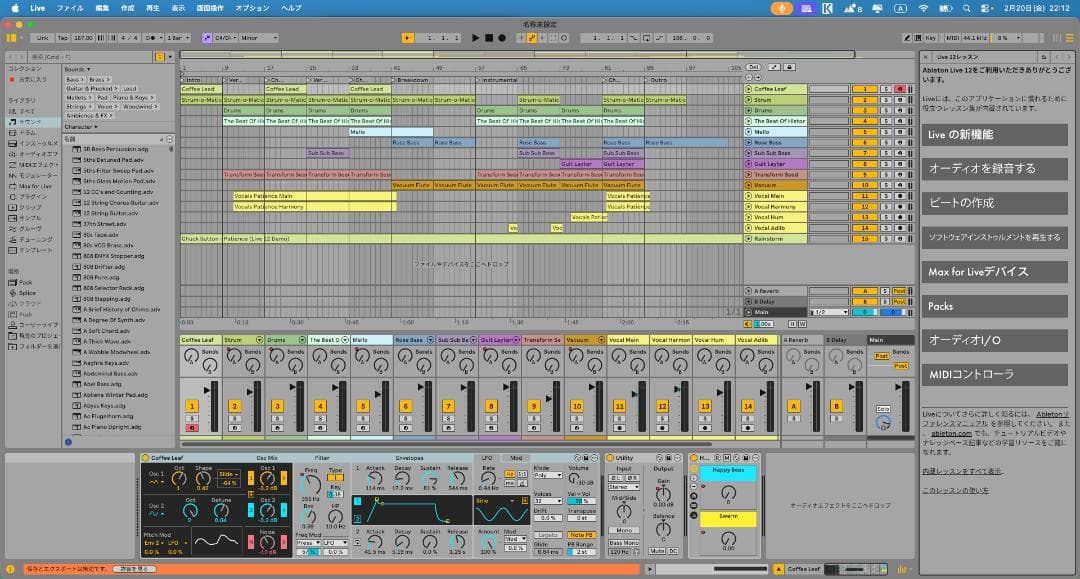Select 37th Street.adv preset in browser
The height and width of the screenshot is (579, 1080).
[x=105, y=224]
